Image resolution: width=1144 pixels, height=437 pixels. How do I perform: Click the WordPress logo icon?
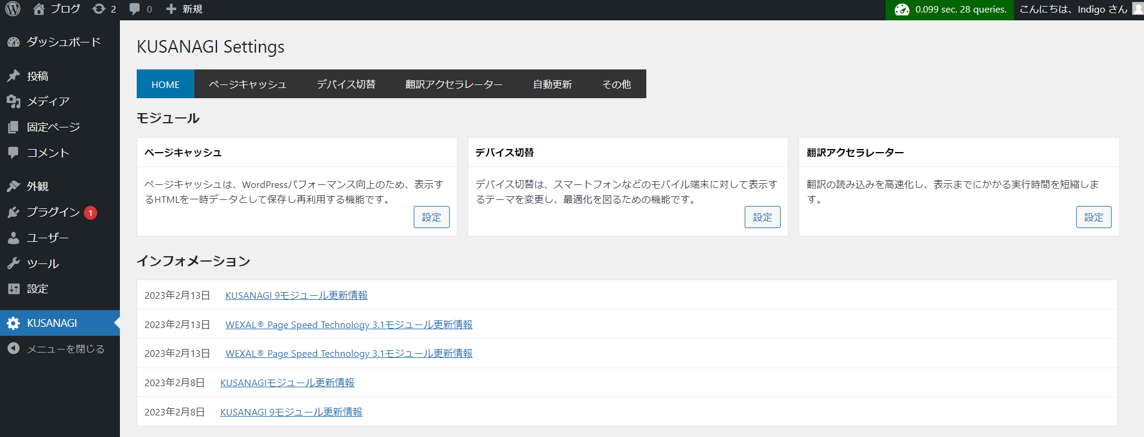(13, 9)
